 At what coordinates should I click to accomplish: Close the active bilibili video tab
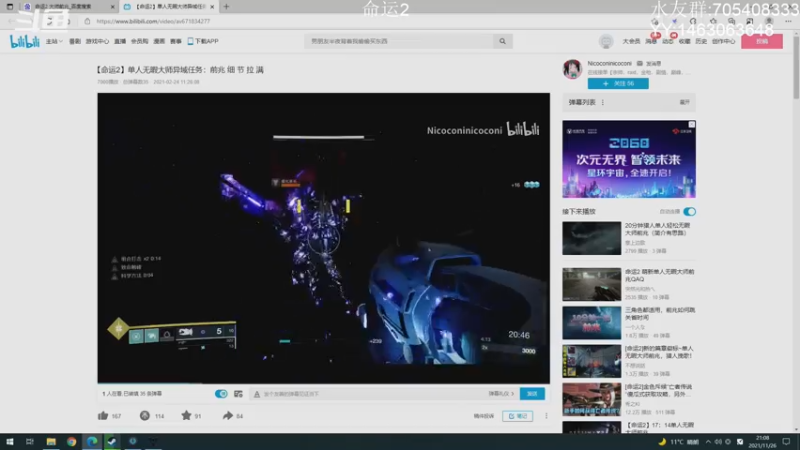pos(212,7)
